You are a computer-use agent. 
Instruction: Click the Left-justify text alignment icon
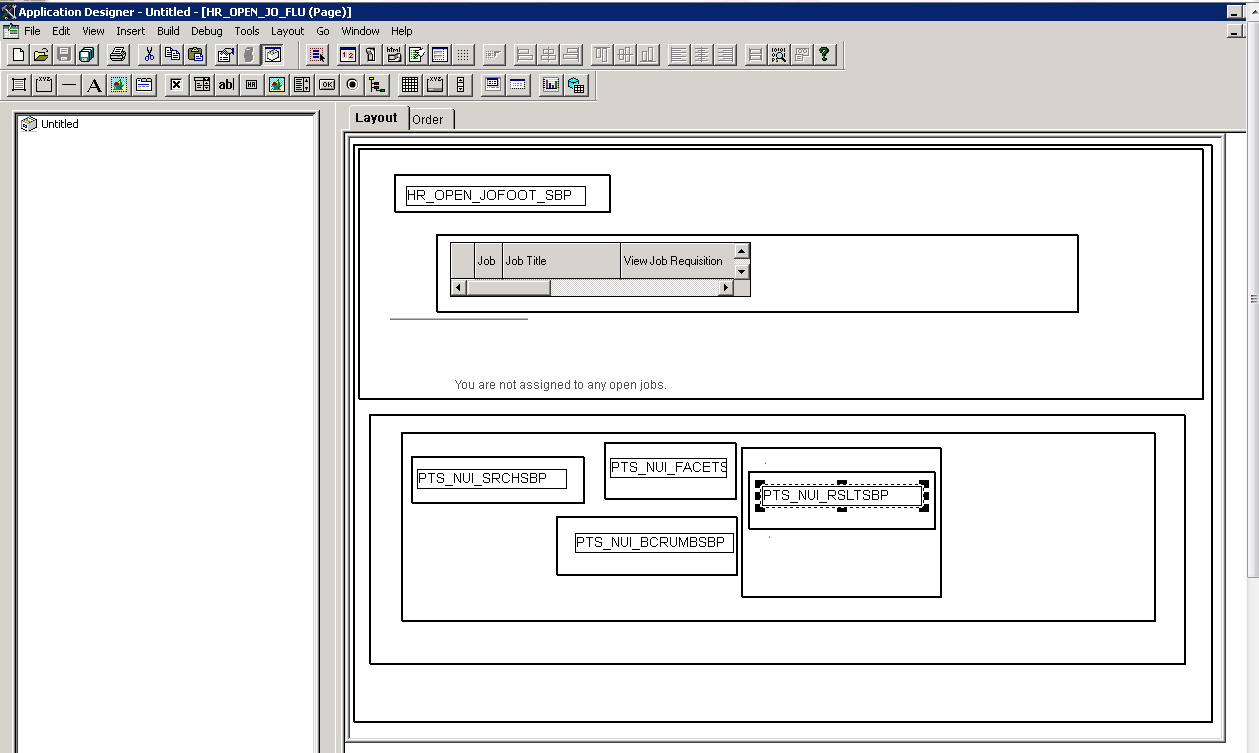pyautogui.click(x=679, y=54)
